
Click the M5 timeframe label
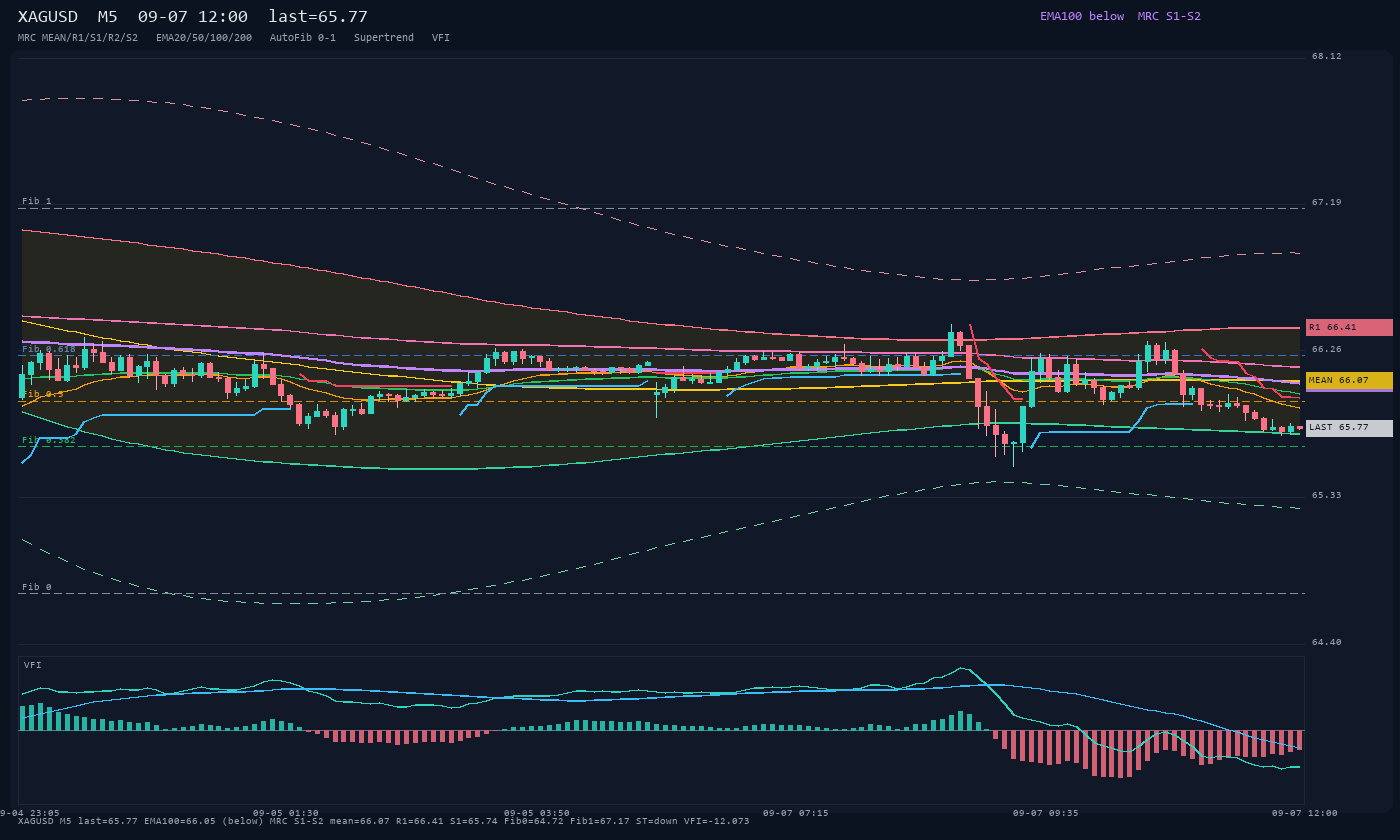(107, 17)
